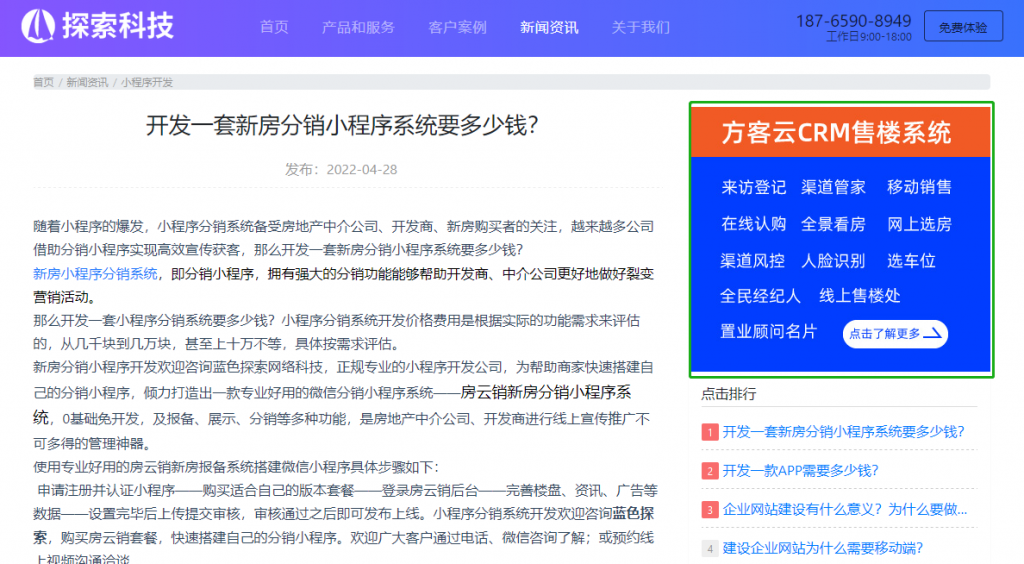Open the 产品和服务 navigation item
Viewport: 1024px width, 564px height.
(x=358, y=27)
